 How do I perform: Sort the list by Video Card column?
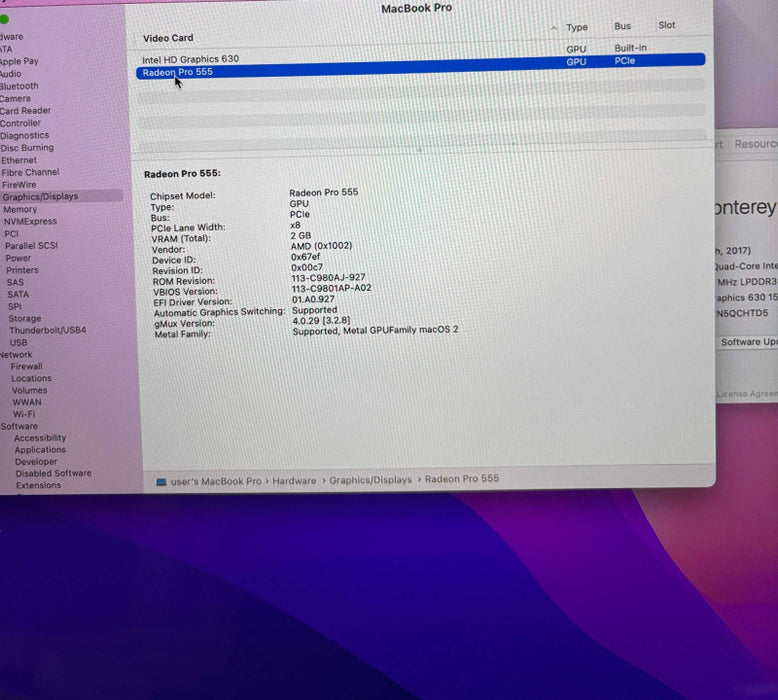168,38
